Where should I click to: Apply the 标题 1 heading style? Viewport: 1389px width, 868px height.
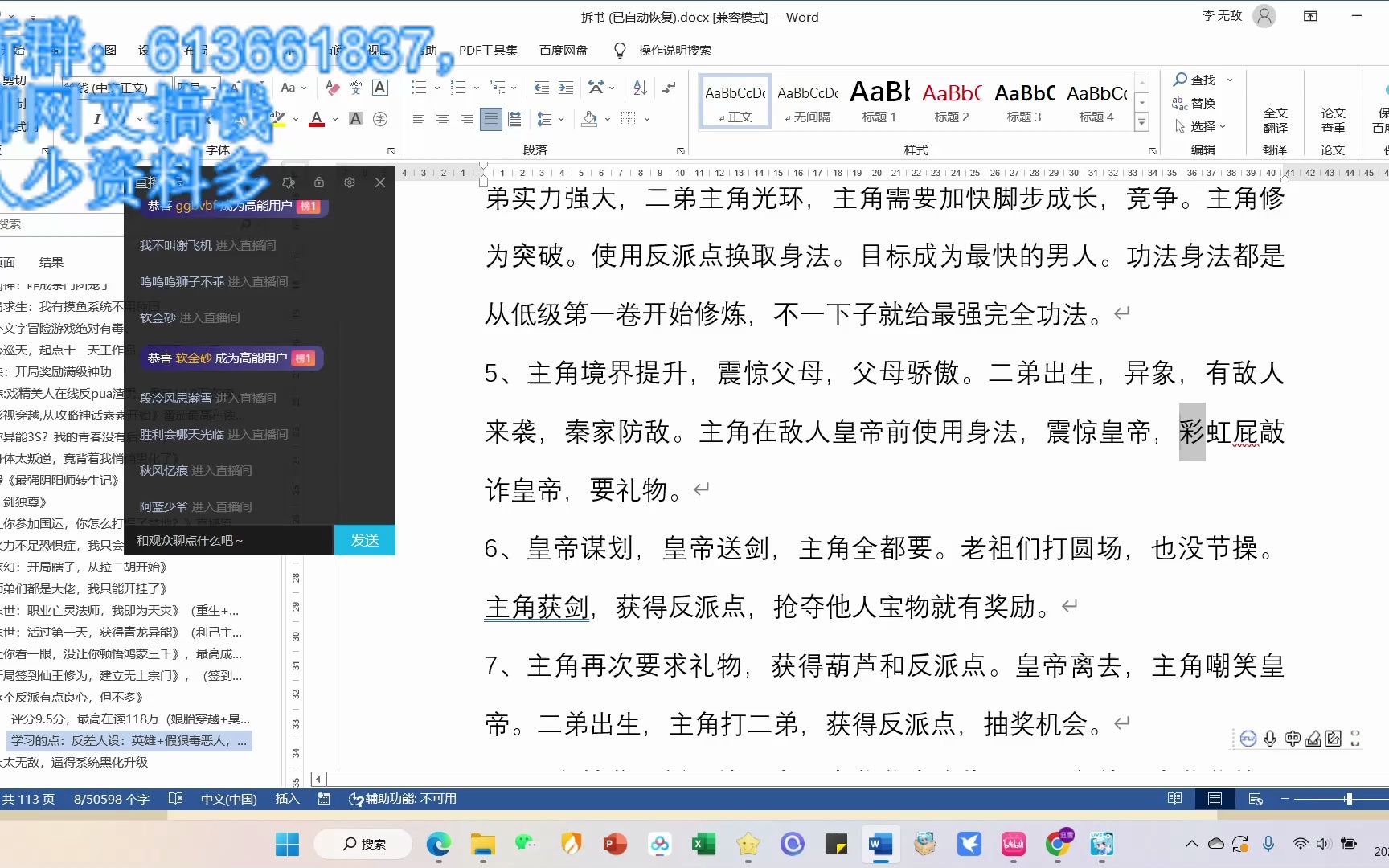tap(879, 102)
